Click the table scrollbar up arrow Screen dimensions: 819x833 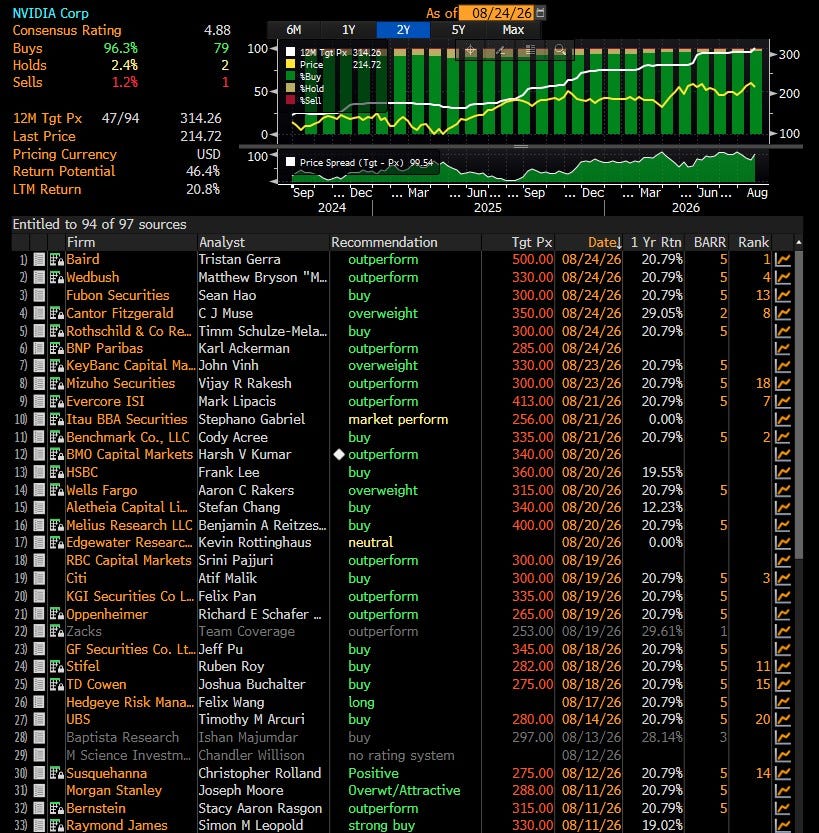[x=798, y=242]
